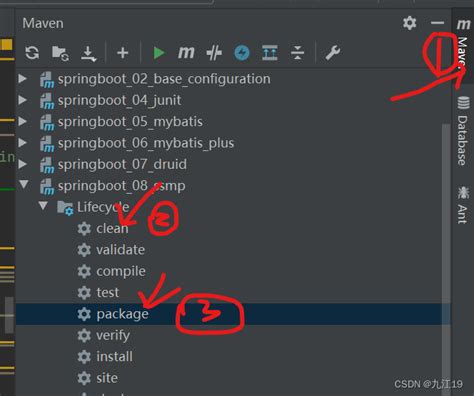474x396 pixels.
Task: Open Maven settings wrench icon
Action: pyautogui.click(x=333, y=53)
